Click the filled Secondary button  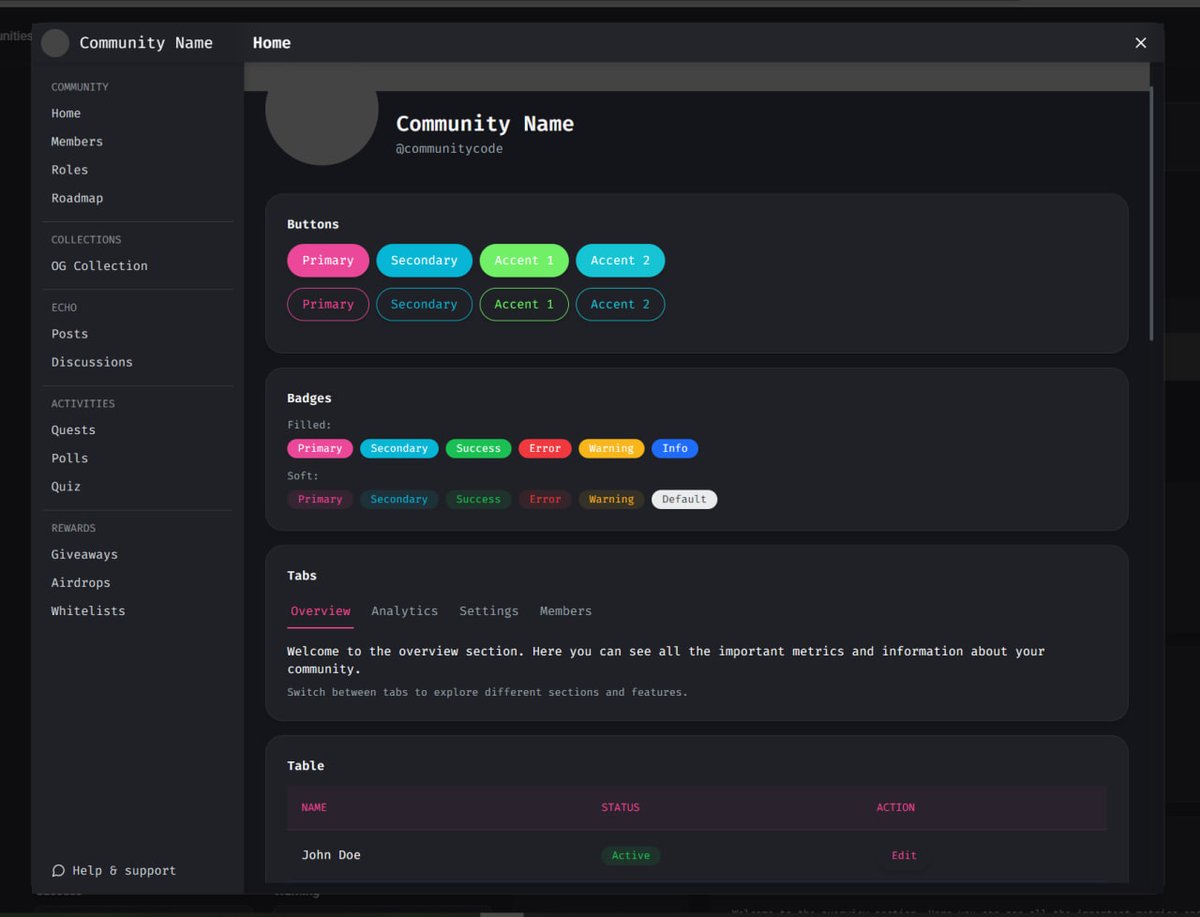424,260
